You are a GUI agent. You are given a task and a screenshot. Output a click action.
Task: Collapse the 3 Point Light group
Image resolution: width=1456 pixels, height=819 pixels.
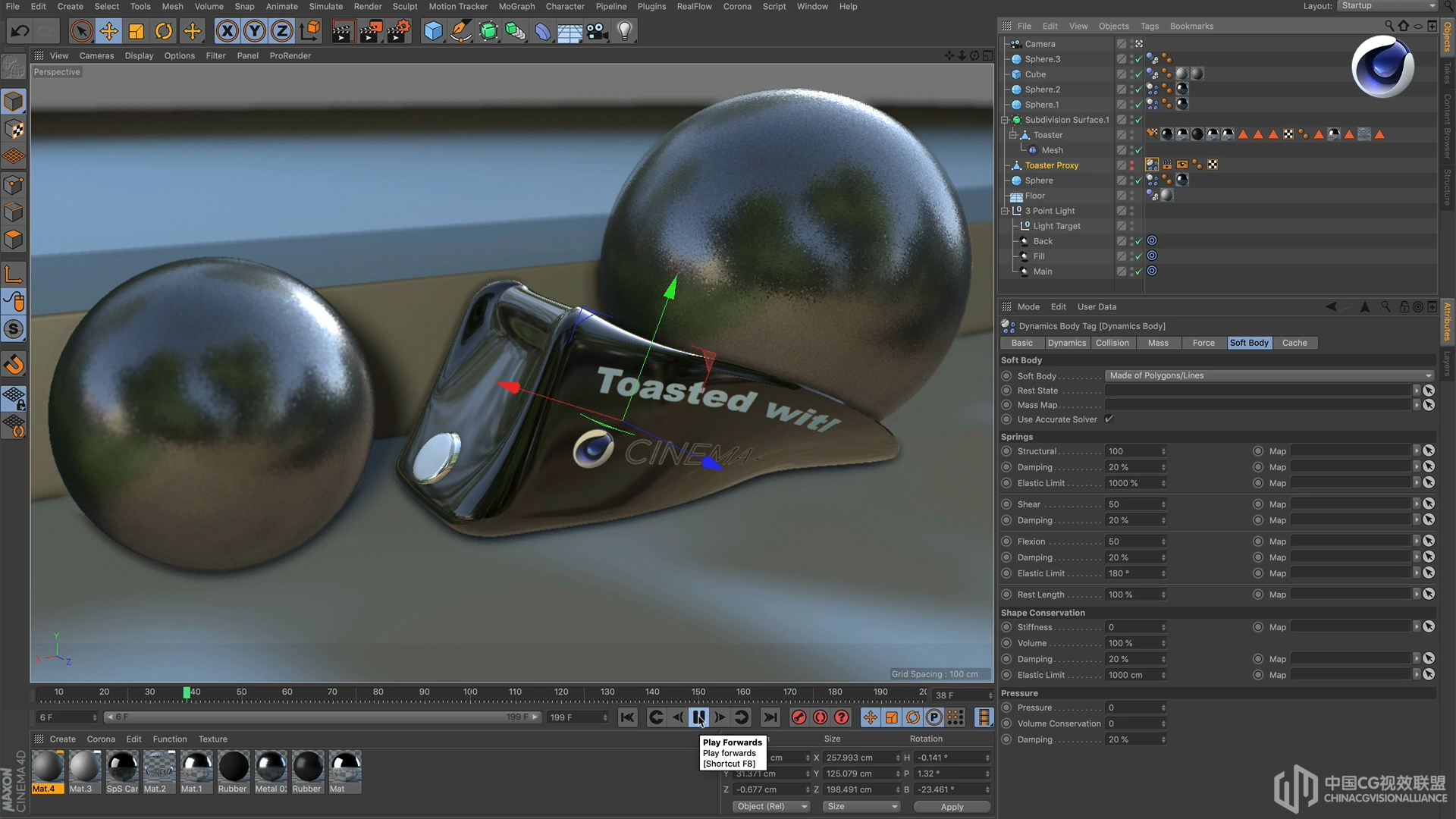(x=1005, y=211)
